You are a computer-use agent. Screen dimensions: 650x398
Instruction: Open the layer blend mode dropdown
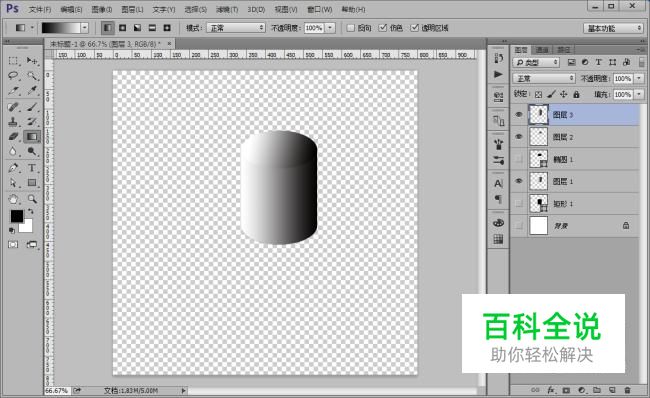[x=544, y=78]
